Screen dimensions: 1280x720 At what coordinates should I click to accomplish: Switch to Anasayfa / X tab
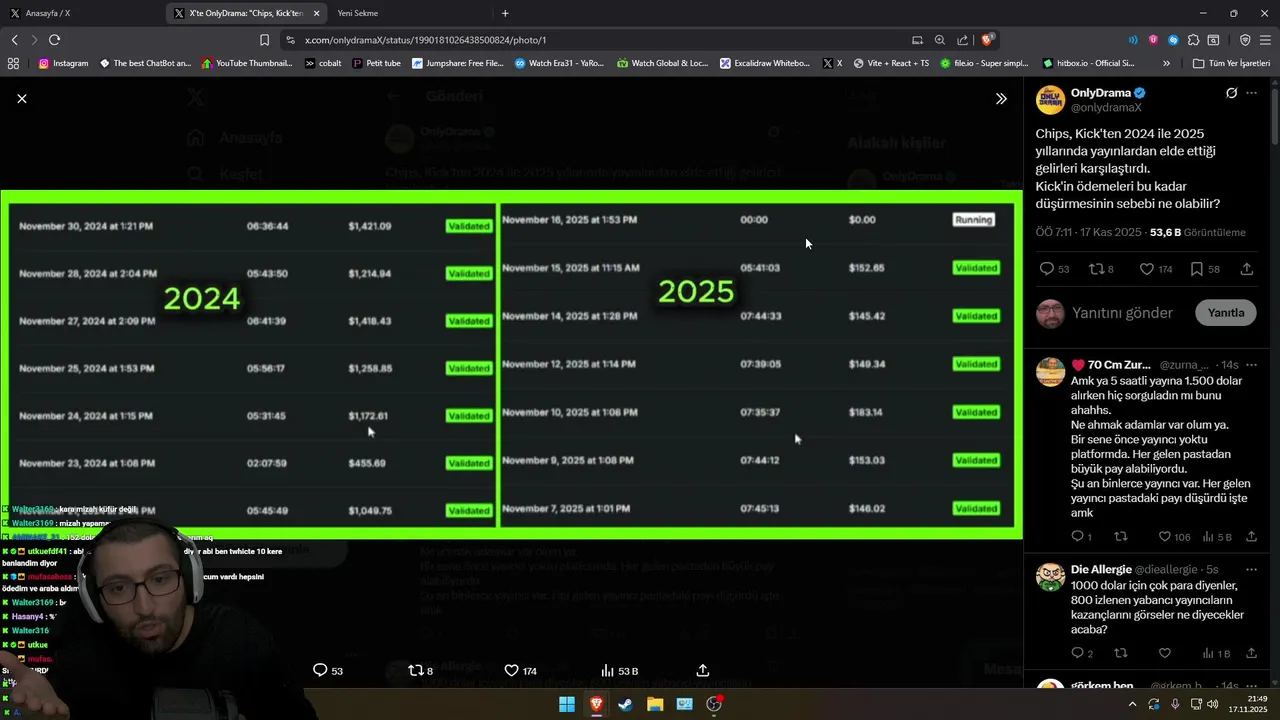(x=80, y=13)
